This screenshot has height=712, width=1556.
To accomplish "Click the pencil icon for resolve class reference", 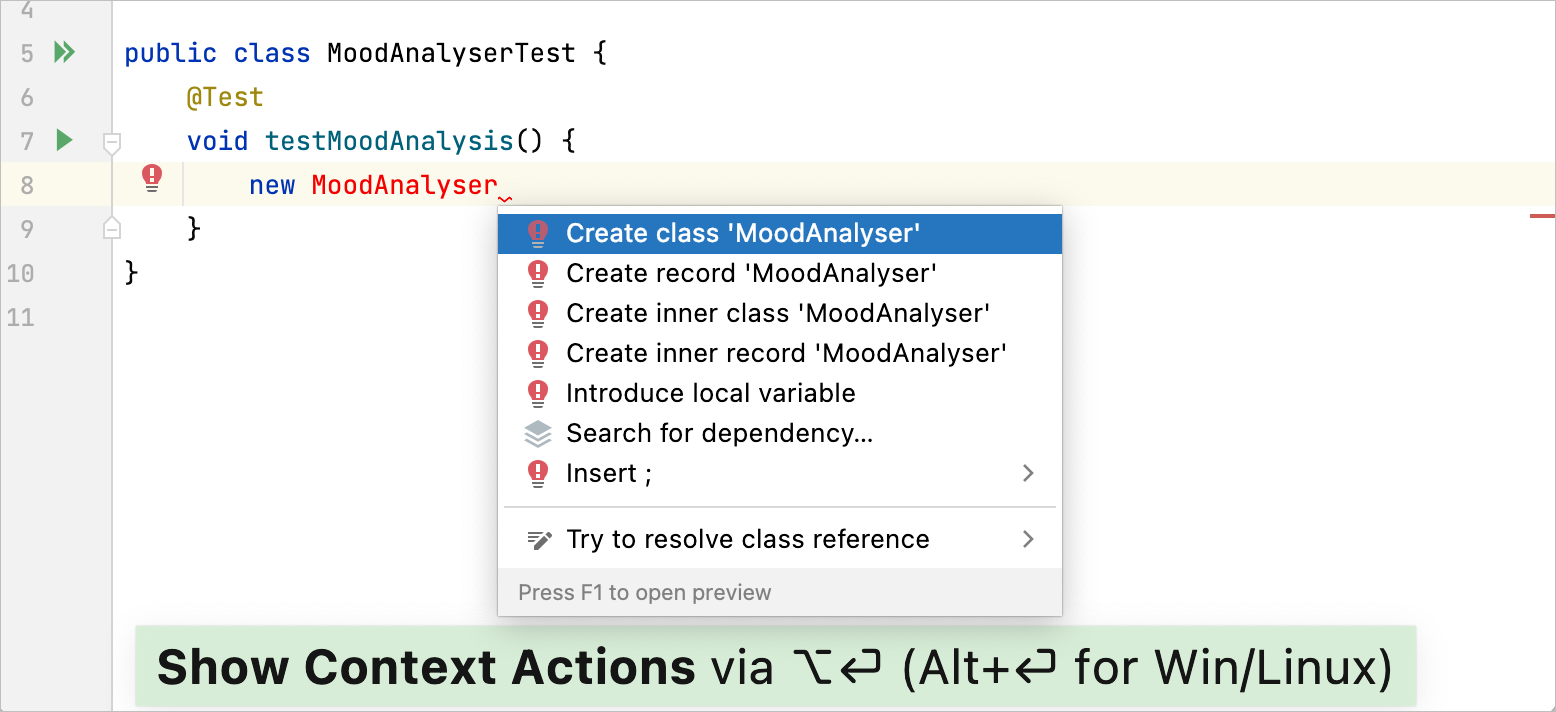I will tap(539, 540).
